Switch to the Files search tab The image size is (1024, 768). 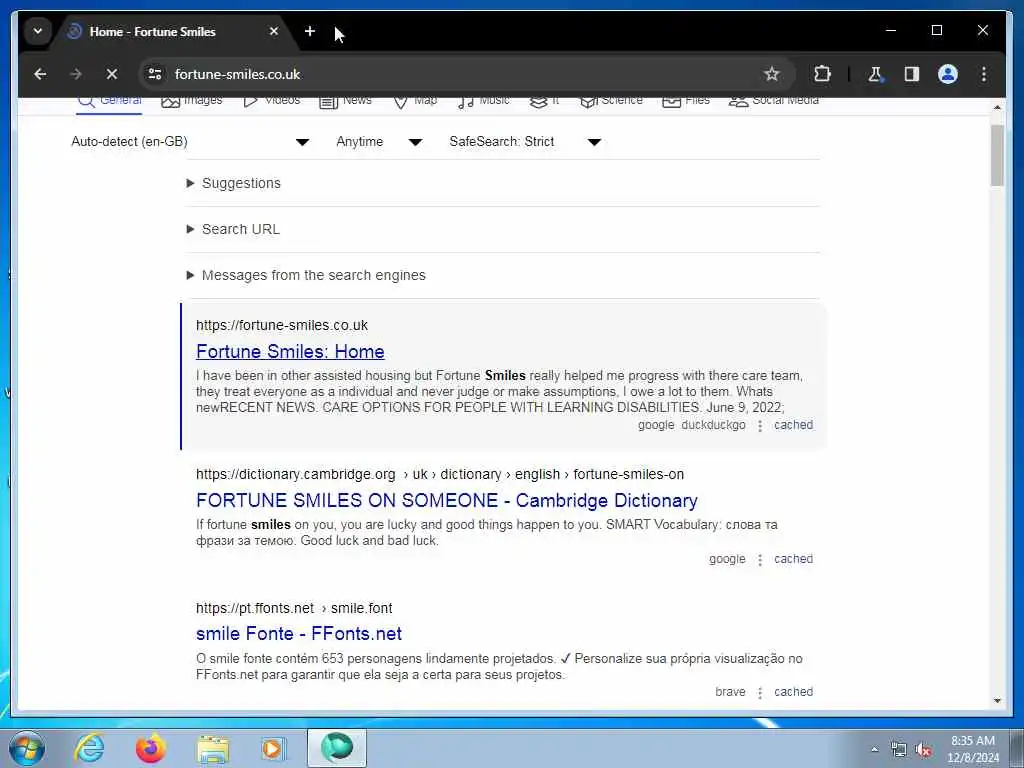click(686, 101)
